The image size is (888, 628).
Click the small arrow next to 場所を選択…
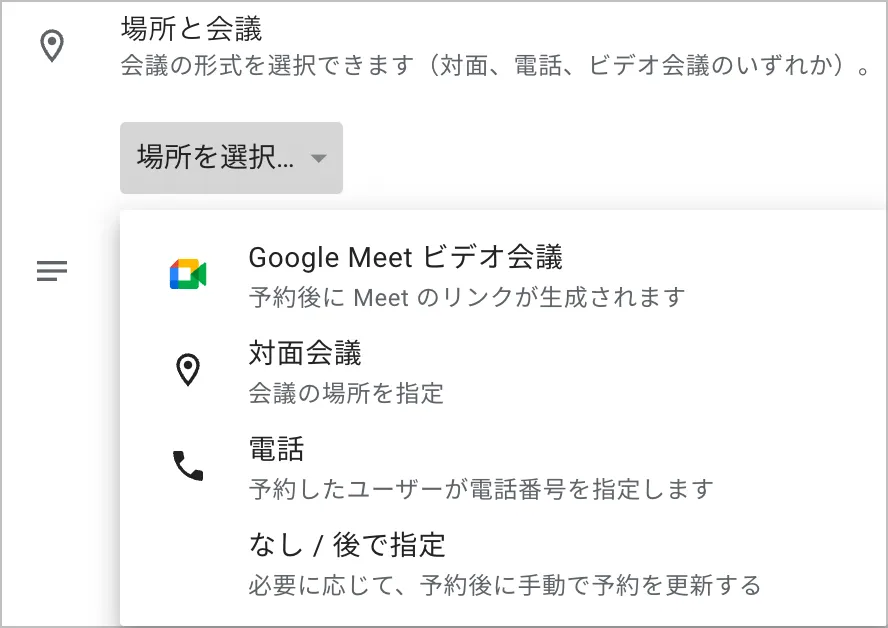318,159
